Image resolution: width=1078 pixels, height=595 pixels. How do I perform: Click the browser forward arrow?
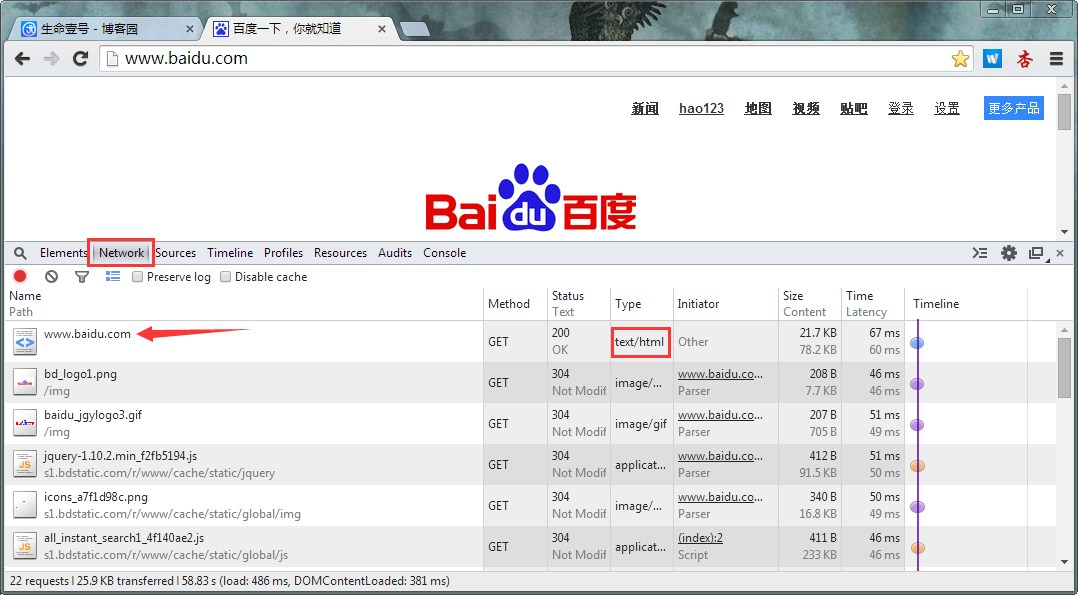coord(52,58)
